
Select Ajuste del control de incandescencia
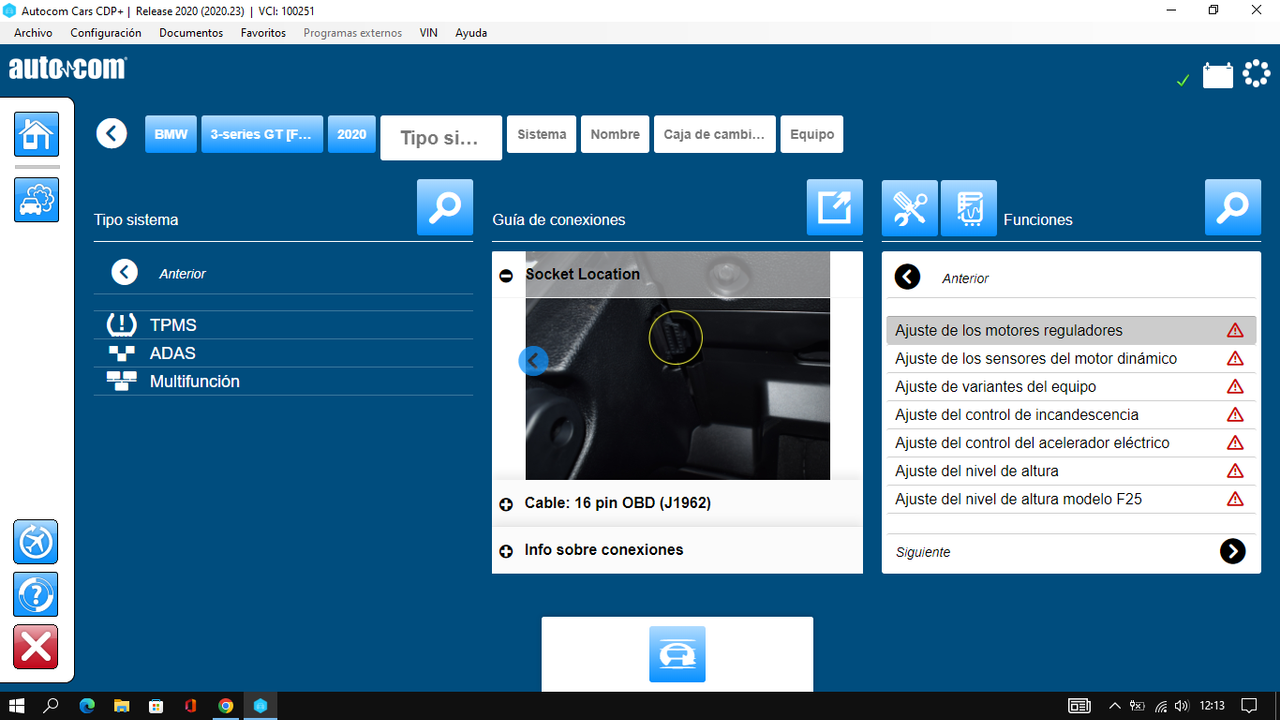coord(1071,414)
